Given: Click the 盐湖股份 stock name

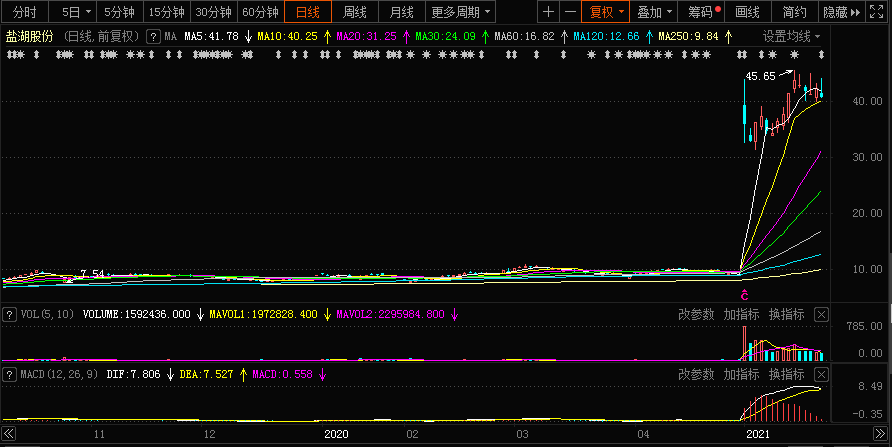Looking at the screenshot, I should coord(30,36).
